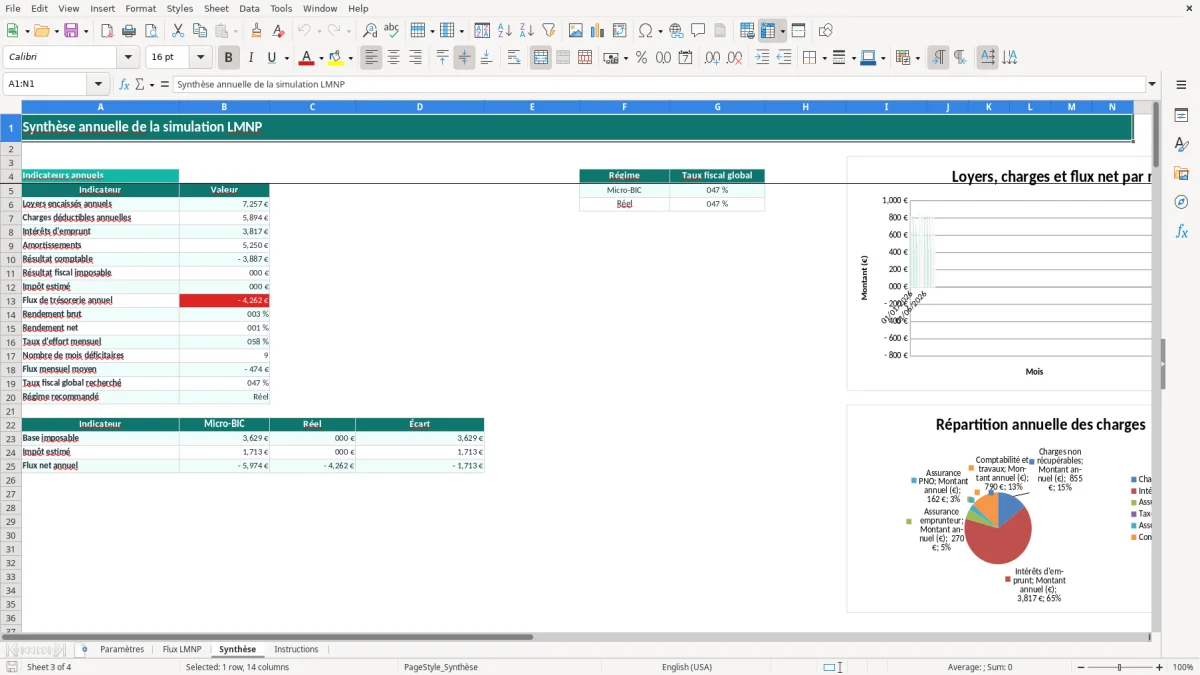Click the Open folder icon
1200x675 pixels.
[x=40, y=31]
